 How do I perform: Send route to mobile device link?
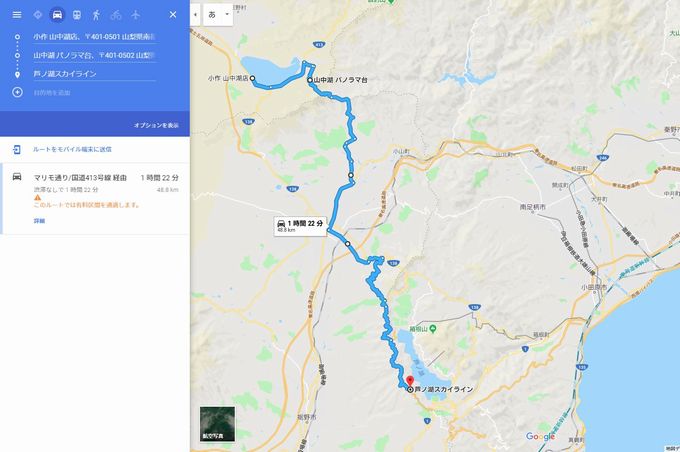tap(72, 149)
